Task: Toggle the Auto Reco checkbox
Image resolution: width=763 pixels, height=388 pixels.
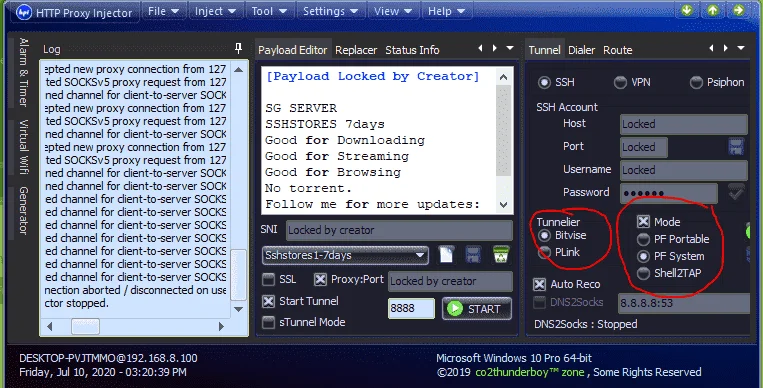Action: pos(539,284)
